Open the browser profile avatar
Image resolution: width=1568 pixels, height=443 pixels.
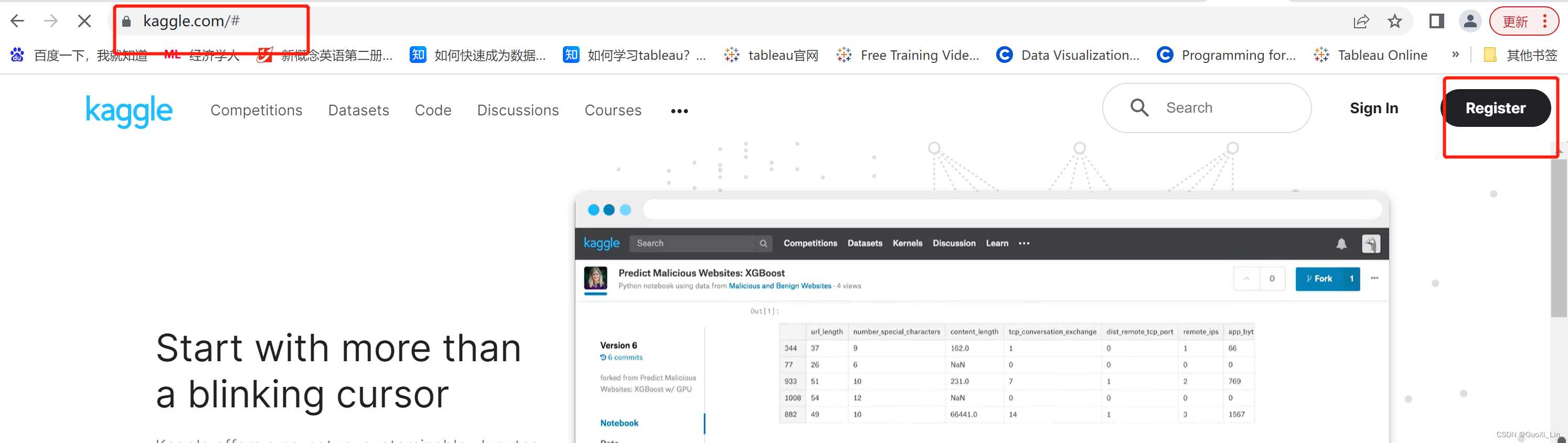[1470, 22]
